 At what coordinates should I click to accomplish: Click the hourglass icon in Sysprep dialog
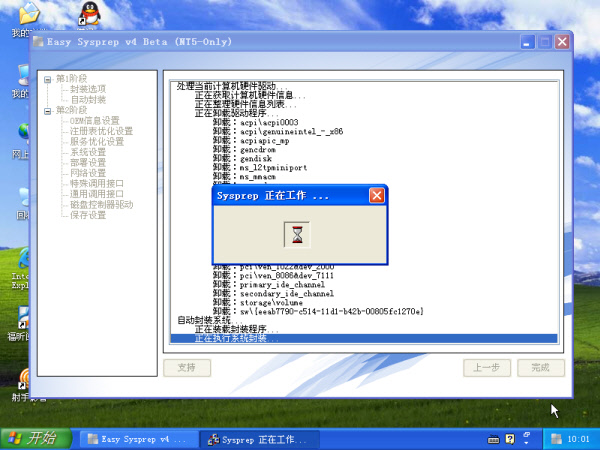tap(297, 235)
